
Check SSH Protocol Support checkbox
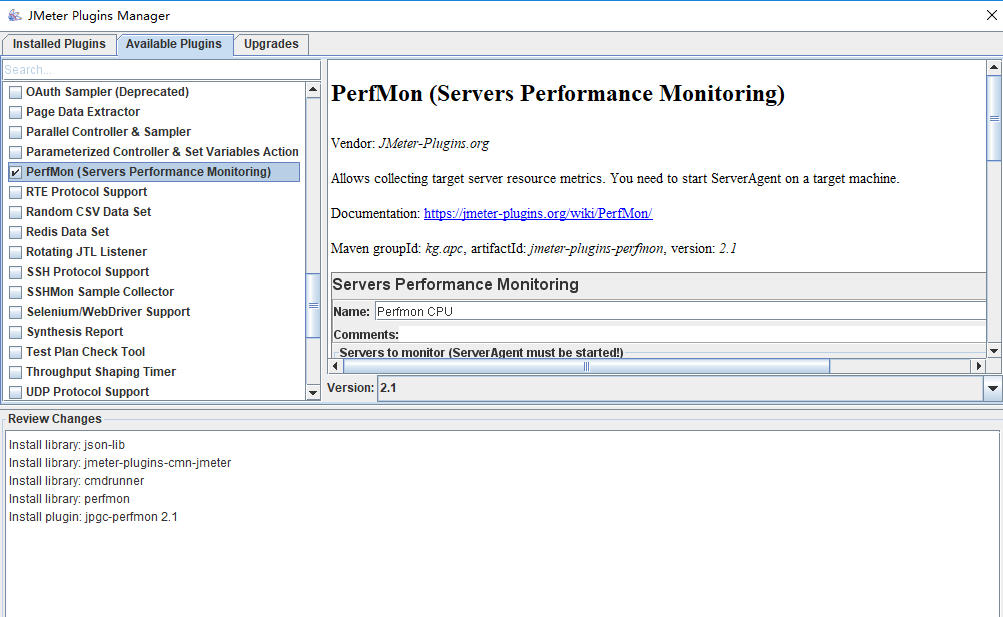coord(15,272)
